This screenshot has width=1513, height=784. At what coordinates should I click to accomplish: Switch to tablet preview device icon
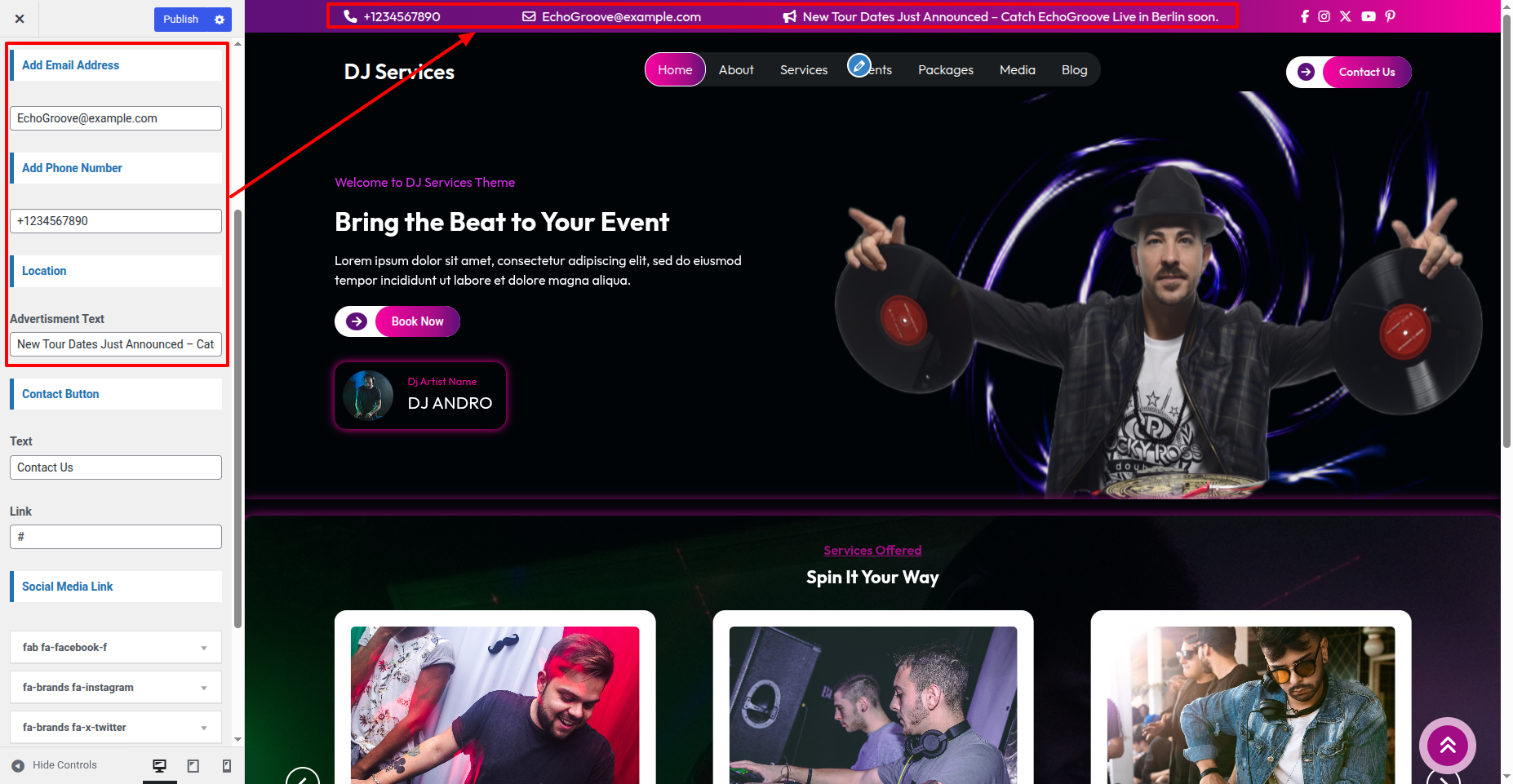point(193,765)
